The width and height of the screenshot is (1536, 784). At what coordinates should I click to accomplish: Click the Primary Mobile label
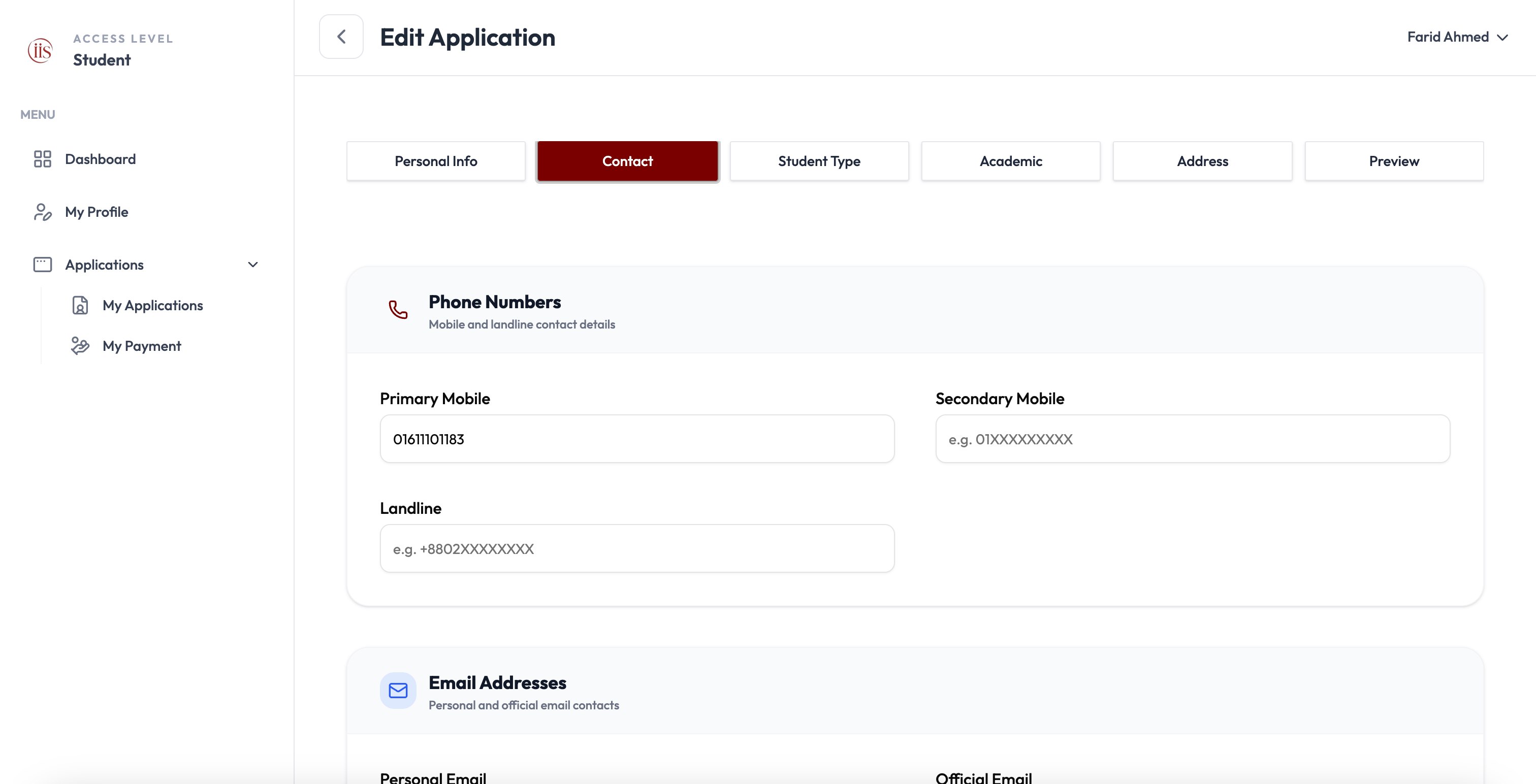click(x=435, y=398)
